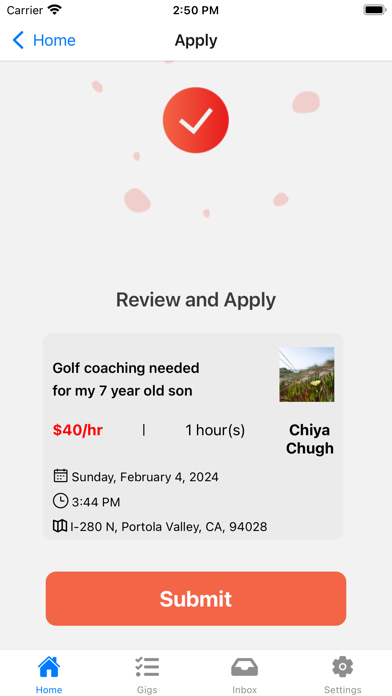Image resolution: width=392 pixels, height=696 pixels.
Task: Click the Golf coaching needed gig title
Action: point(126,380)
